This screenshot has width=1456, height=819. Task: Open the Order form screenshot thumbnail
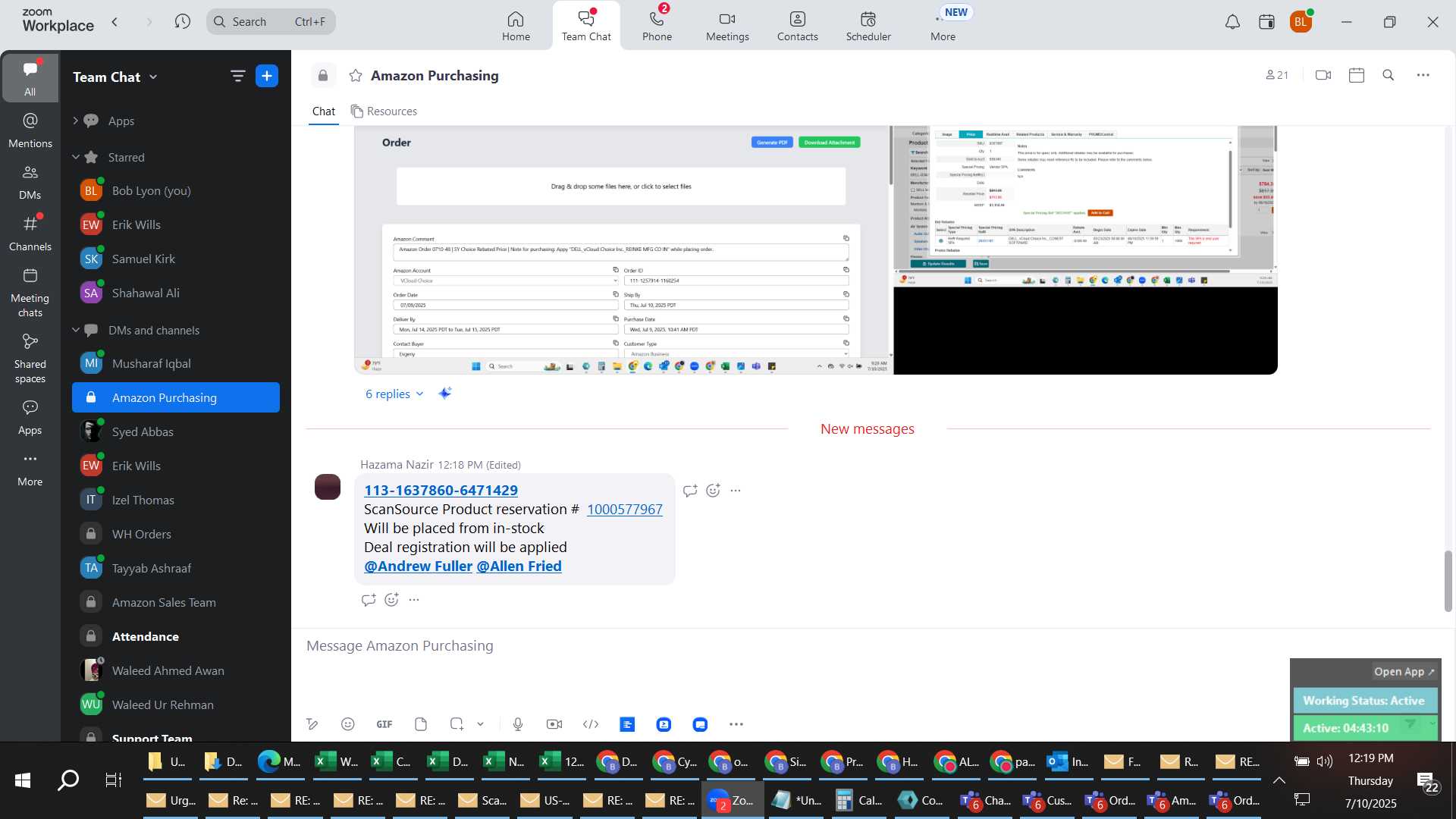(623, 250)
